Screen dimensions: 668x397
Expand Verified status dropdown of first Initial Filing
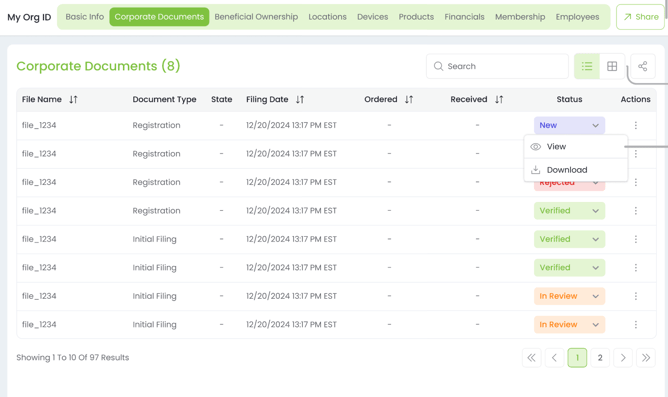569,239
